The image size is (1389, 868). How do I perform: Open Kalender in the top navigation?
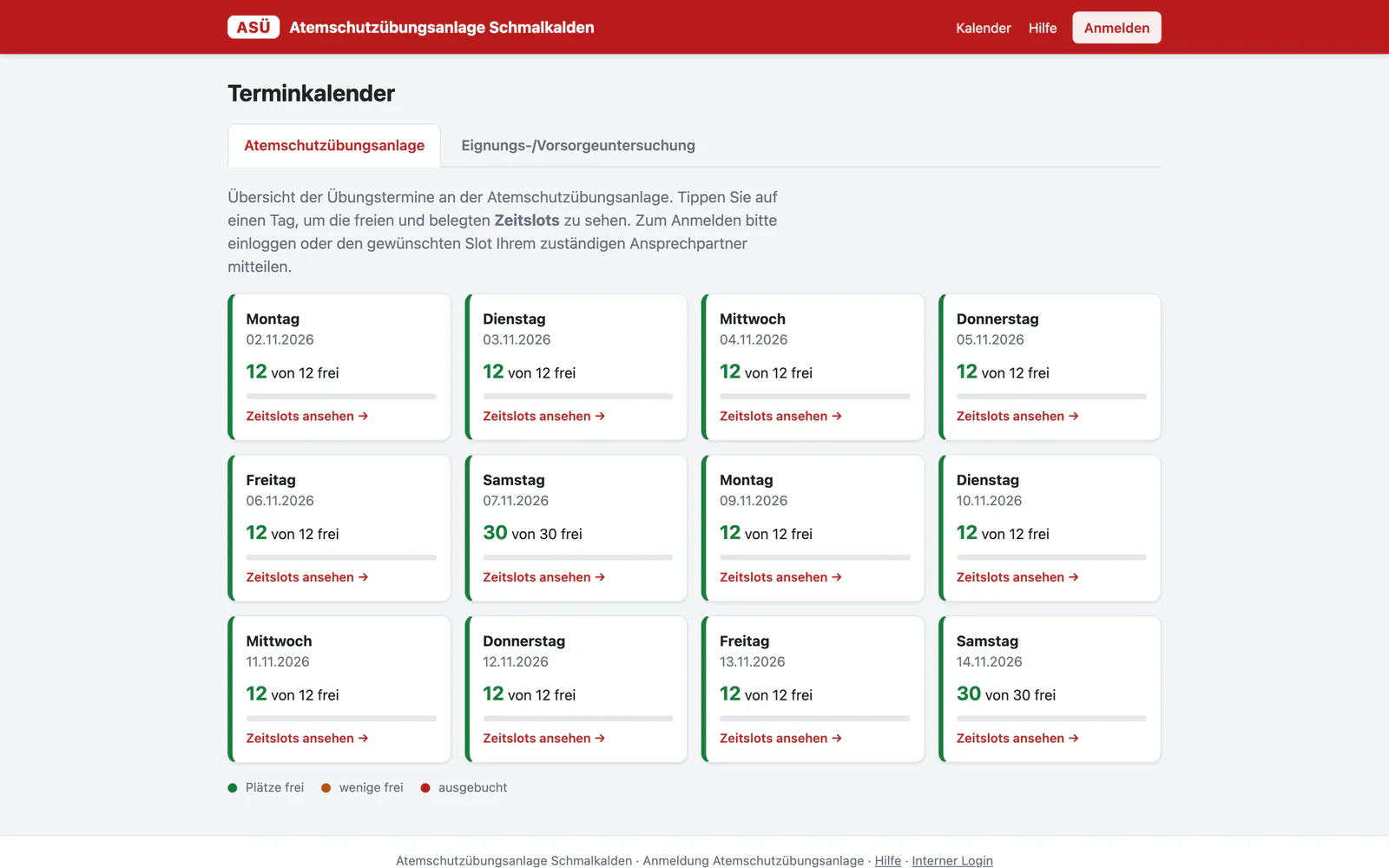click(x=984, y=28)
